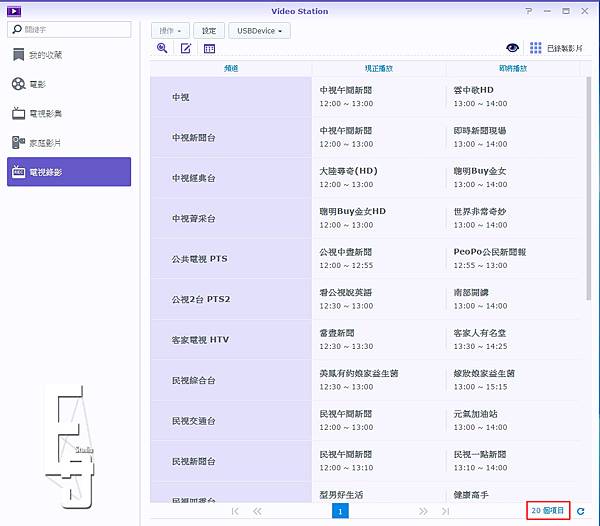The image size is (600, 526).
Task: Select the 民視綜合台 channel
Action: (x=231, y=380)
